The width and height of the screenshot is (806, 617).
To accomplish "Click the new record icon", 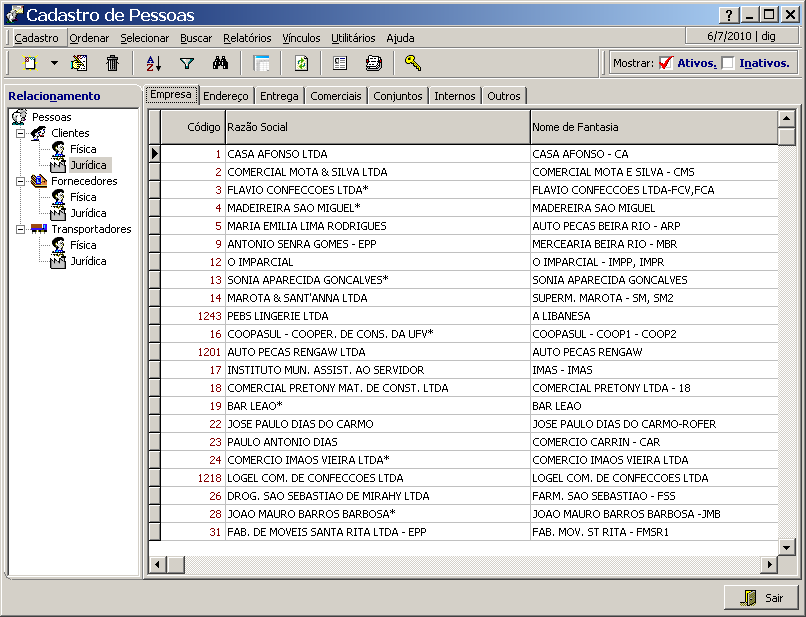I will 30,63.
